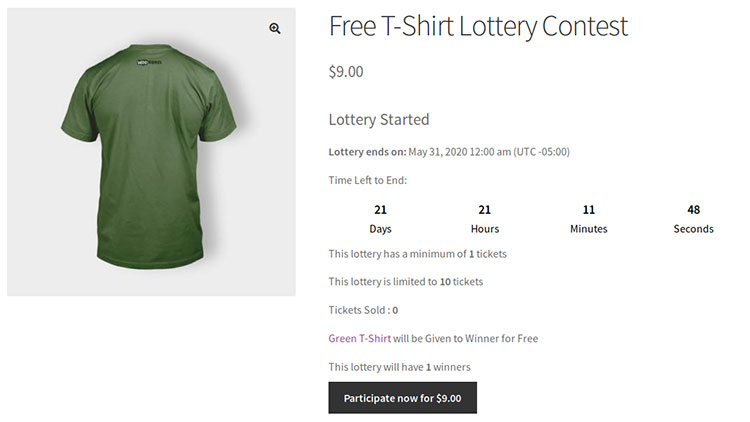Screen dimensions: 750x422
Task: Click the Seconds label under the countdown
Action: 693,229
